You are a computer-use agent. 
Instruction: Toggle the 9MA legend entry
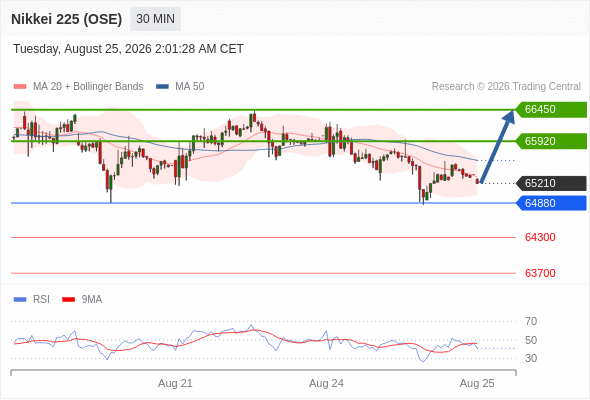(82, 300)
